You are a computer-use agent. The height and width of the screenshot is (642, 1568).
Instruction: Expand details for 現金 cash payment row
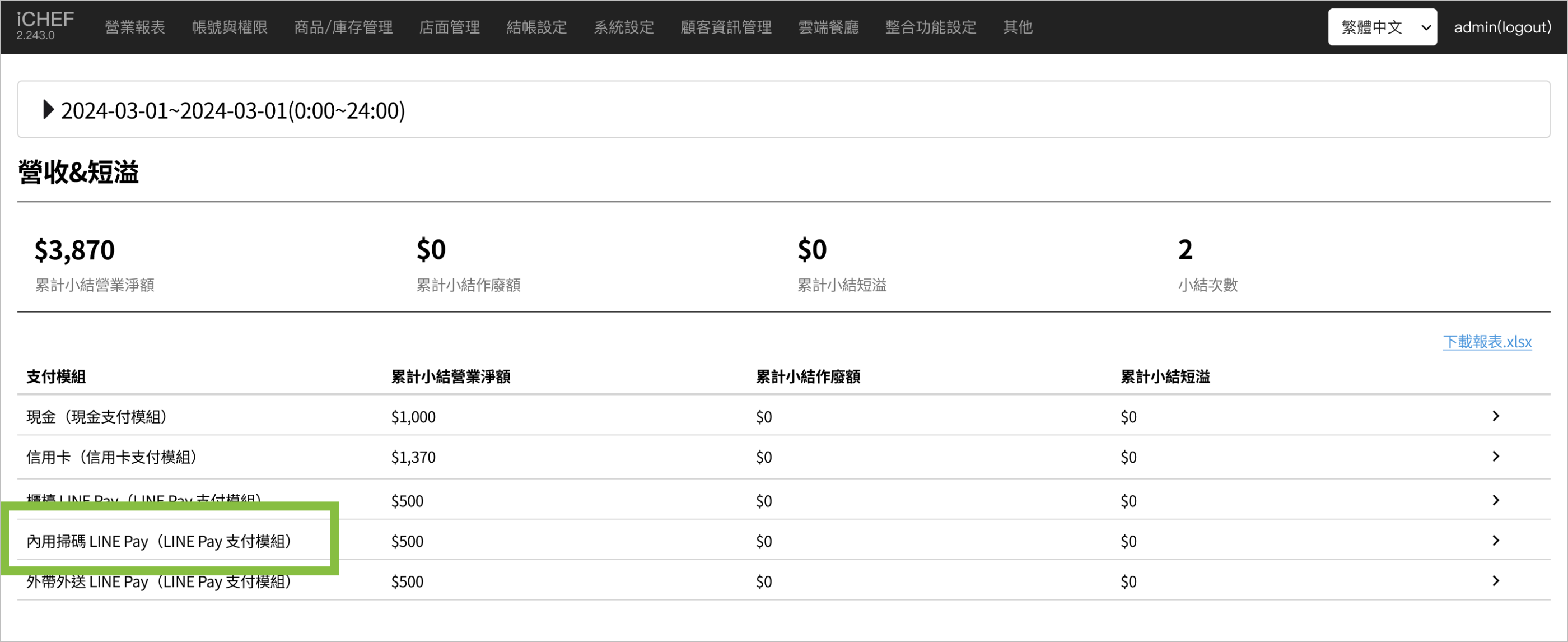(1496, 416)
